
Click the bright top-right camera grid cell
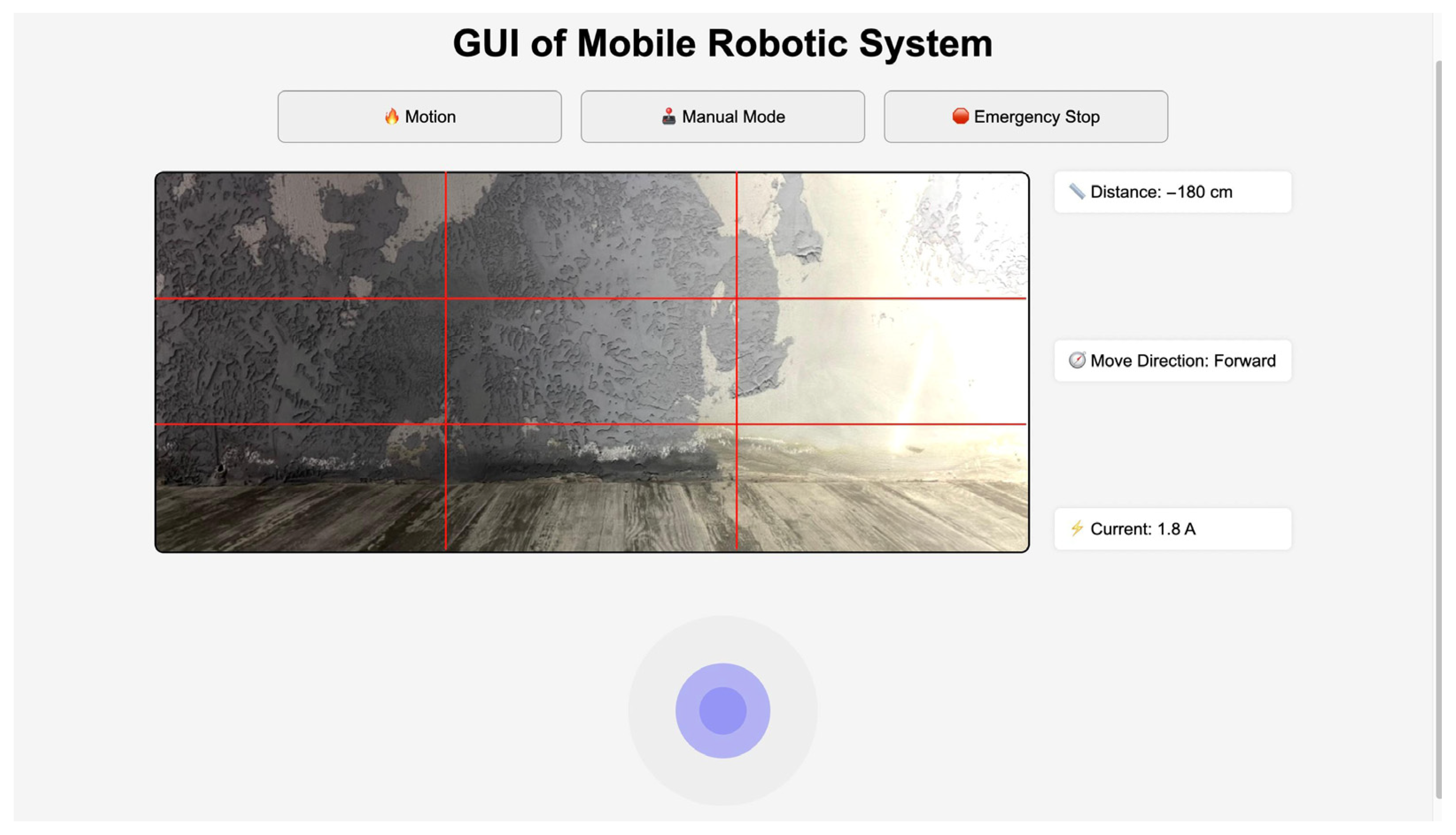(882, 235)
